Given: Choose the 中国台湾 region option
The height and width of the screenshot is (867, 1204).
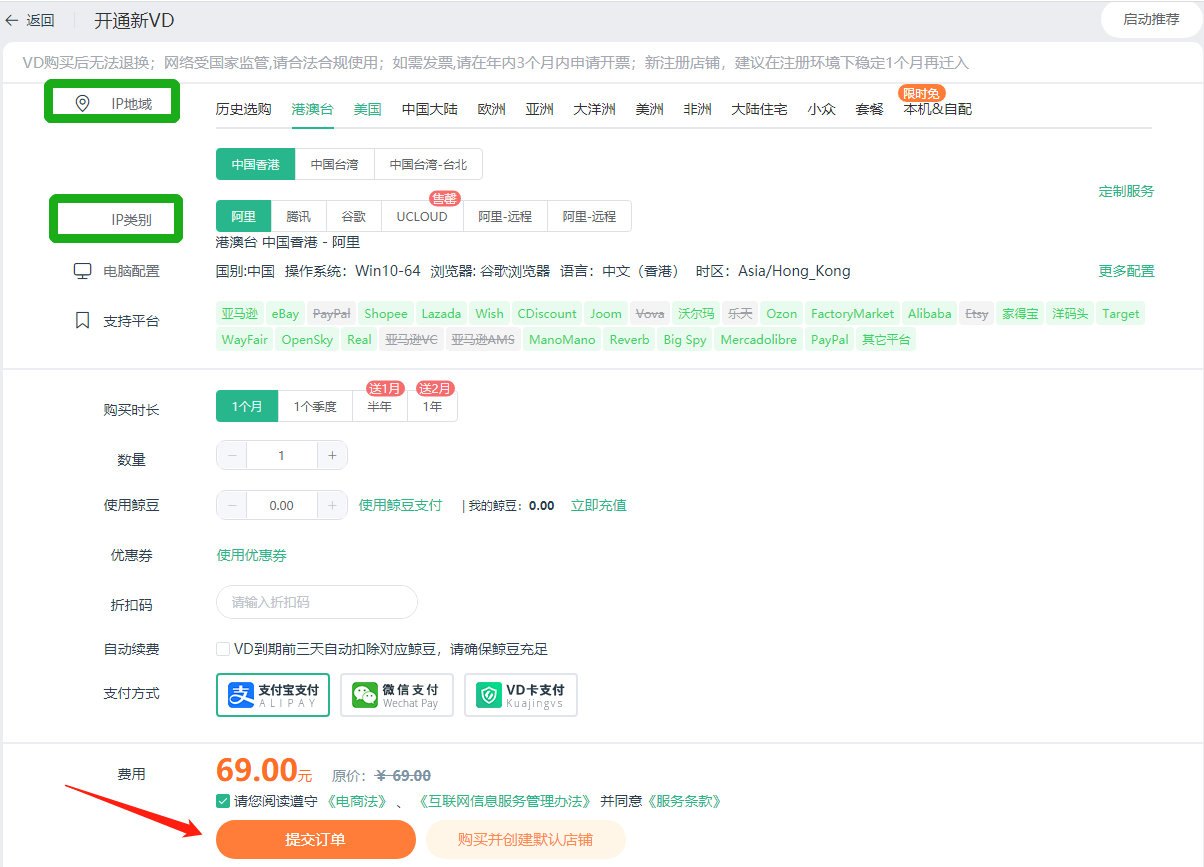Looking at the screenshot, I should [x=334, y=164].
